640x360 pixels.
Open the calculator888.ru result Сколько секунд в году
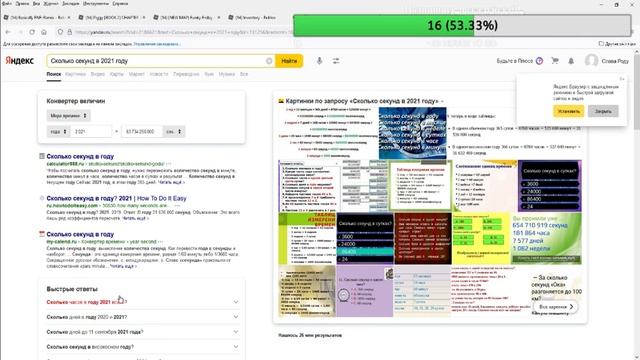[80, 156]
